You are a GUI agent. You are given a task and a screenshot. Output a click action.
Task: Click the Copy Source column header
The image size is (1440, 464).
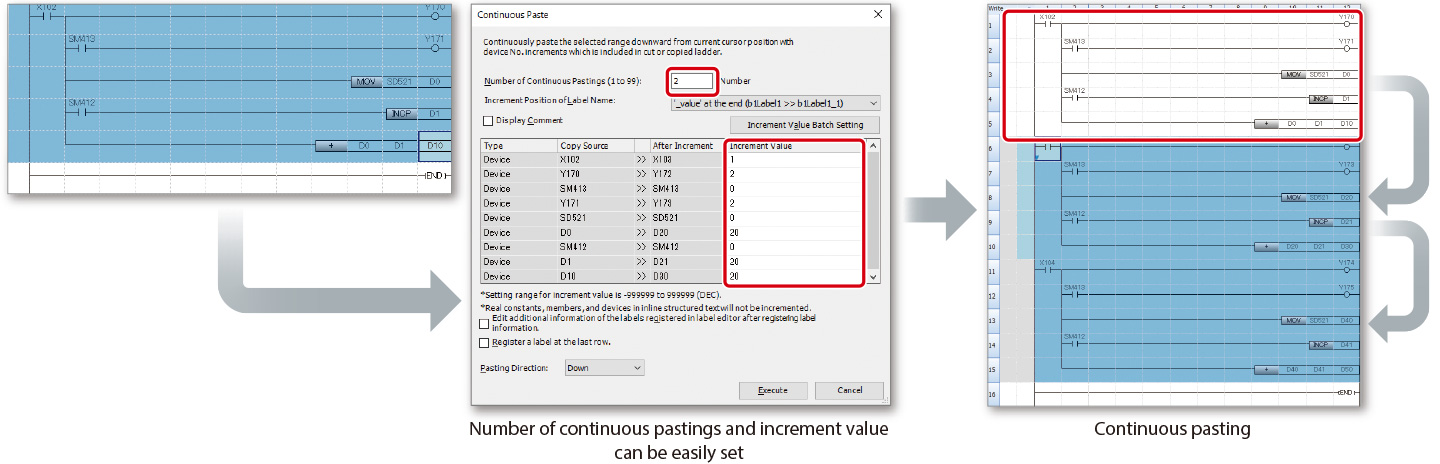[x=595, y=146]
